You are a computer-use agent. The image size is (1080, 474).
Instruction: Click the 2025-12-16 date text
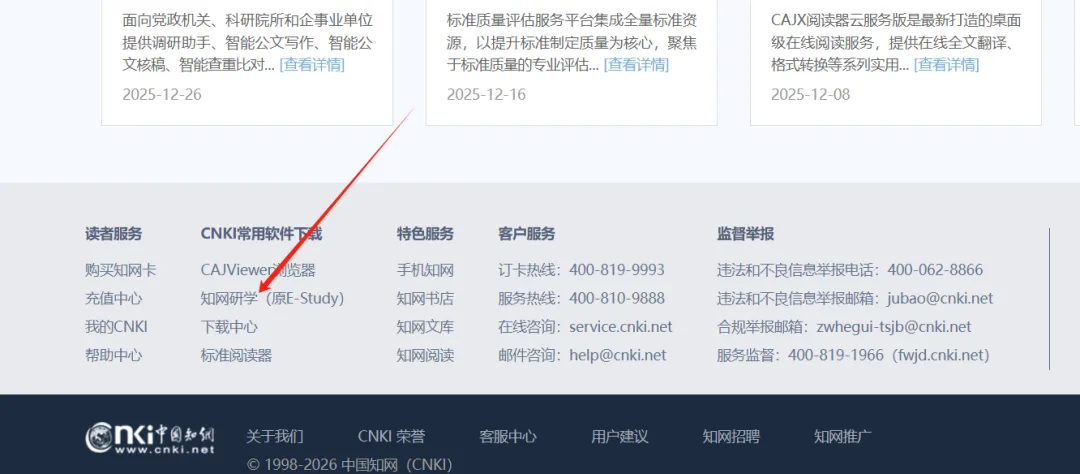(x=486, y=94)
